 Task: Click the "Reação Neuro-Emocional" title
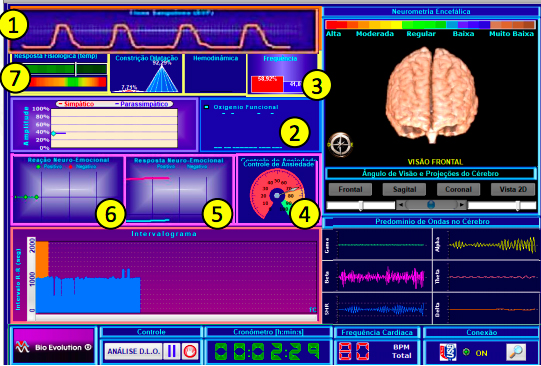pyautogui.click(x=68, y=160)
